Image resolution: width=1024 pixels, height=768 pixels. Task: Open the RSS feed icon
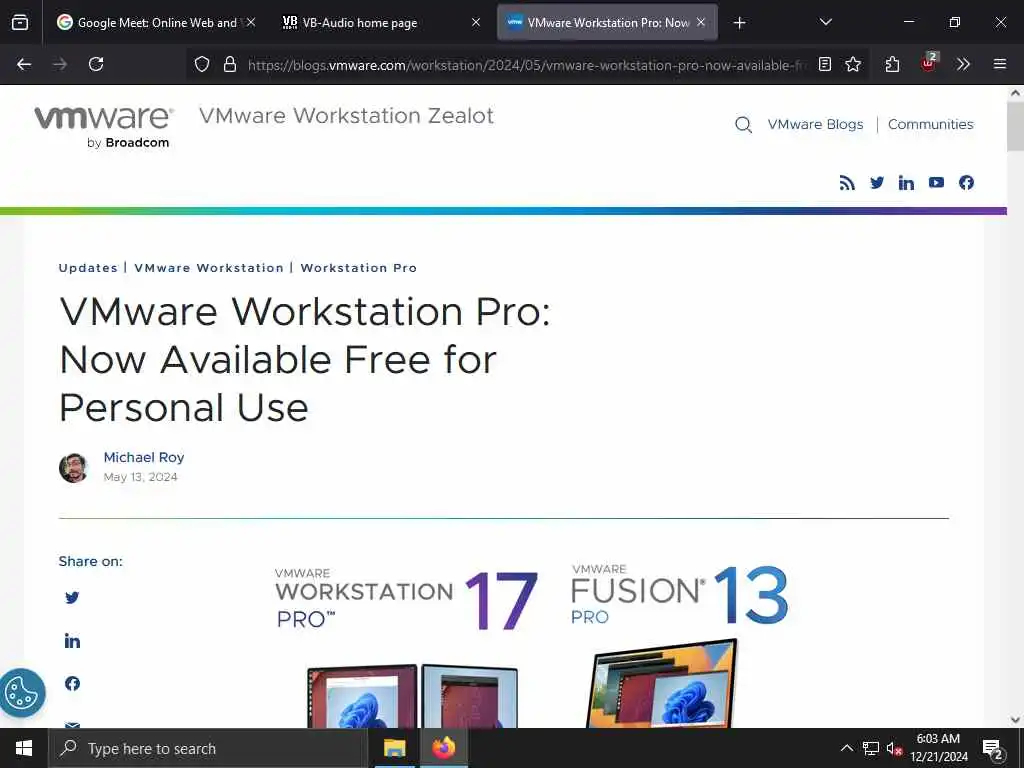coord(847,183)
